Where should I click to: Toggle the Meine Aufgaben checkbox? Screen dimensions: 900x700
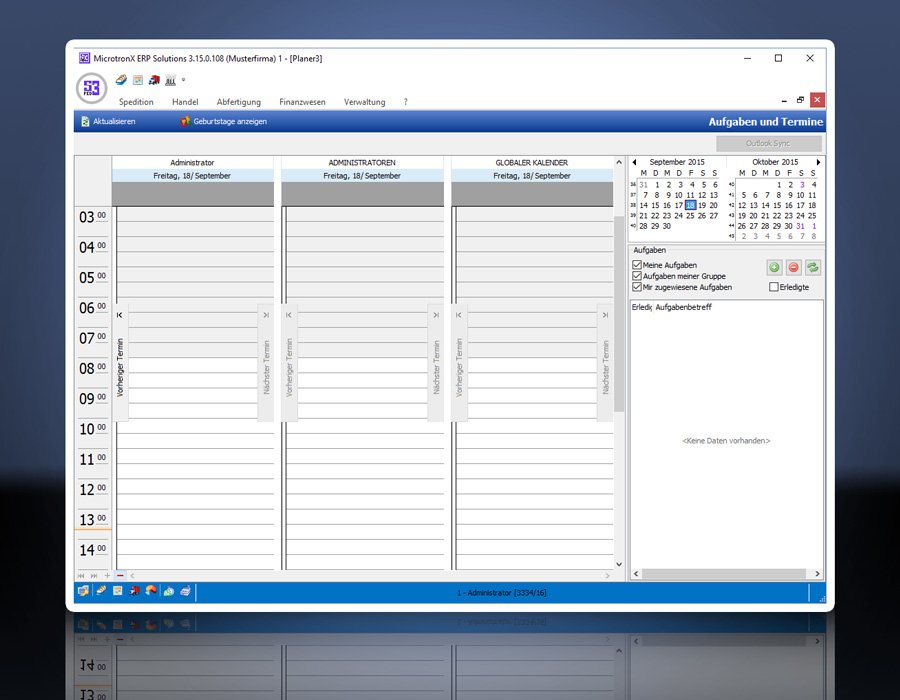tap(637, 265)
